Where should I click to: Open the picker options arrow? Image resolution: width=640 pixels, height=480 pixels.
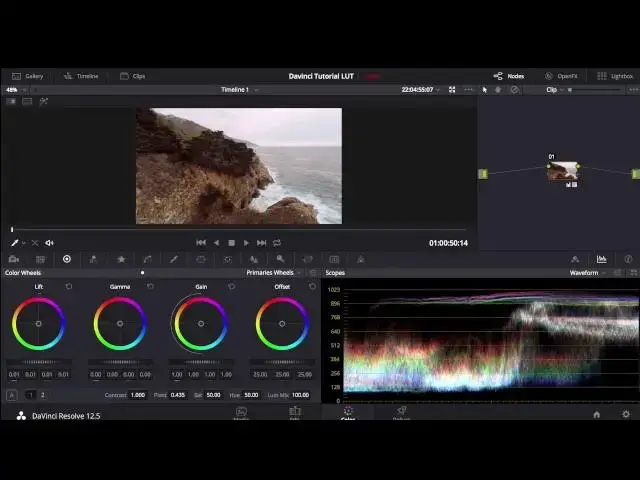coord(24,243)
